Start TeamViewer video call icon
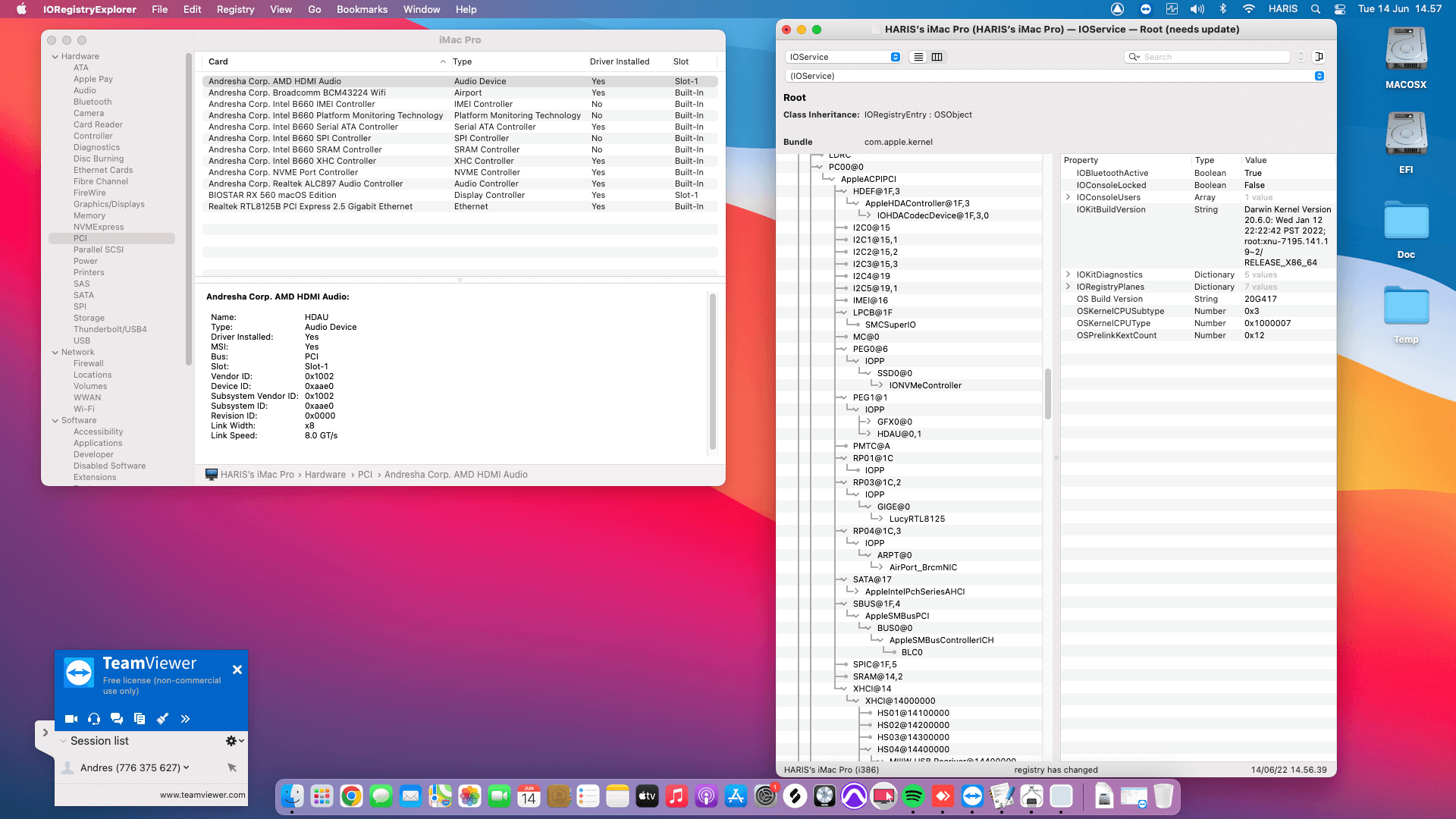The height and width of the screenshot is (819, 1456). (71, 719)
